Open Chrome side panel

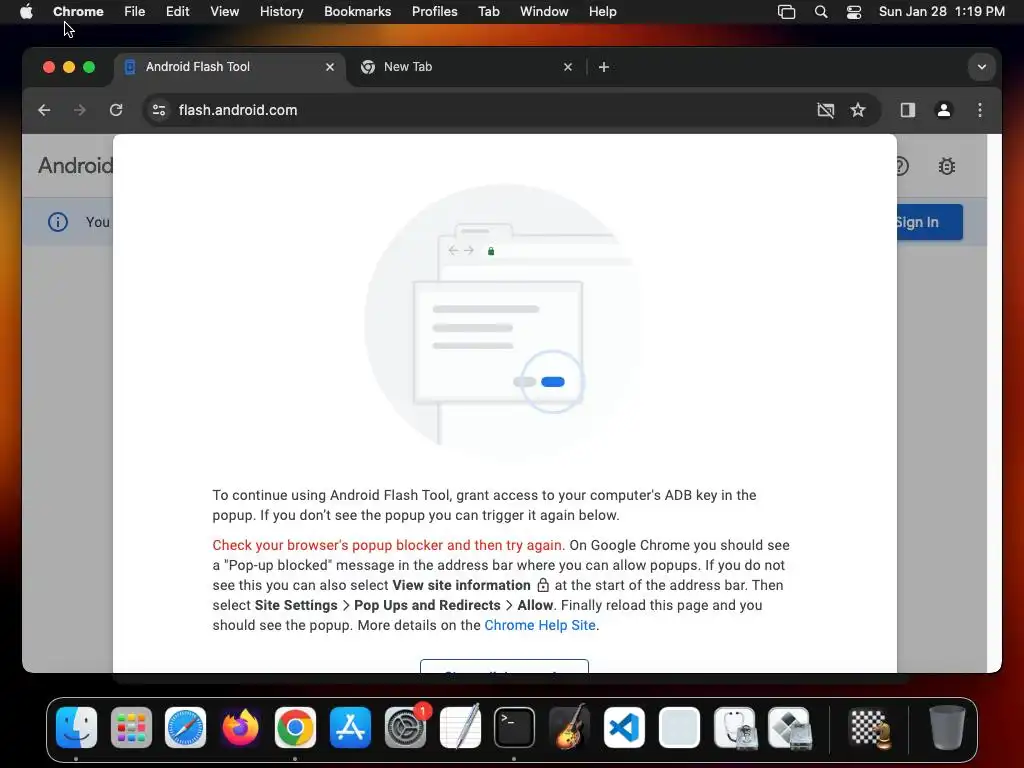click(908, 110)
